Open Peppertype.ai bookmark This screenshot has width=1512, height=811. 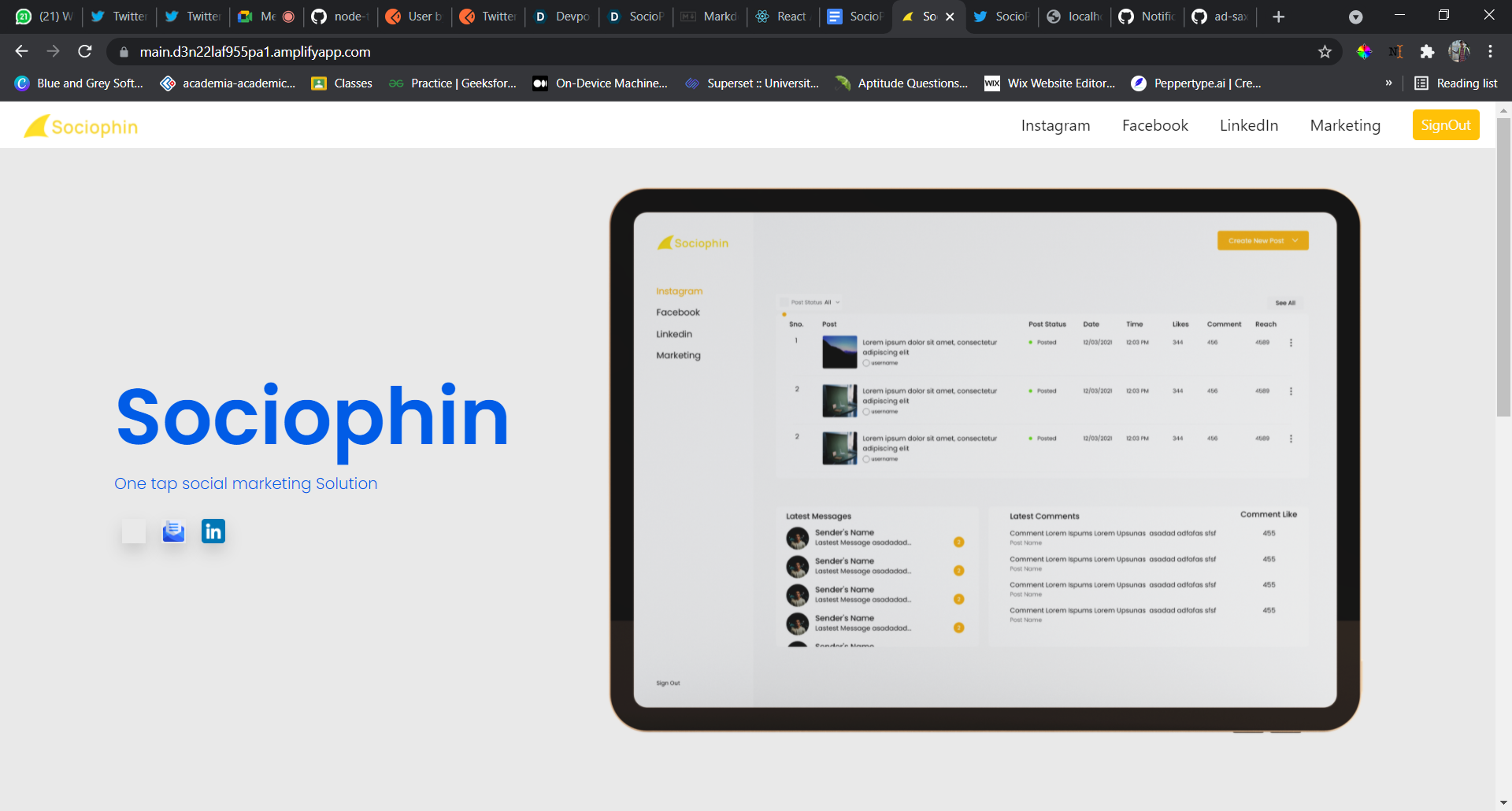pyautogui.click(x=1196, y=83)
